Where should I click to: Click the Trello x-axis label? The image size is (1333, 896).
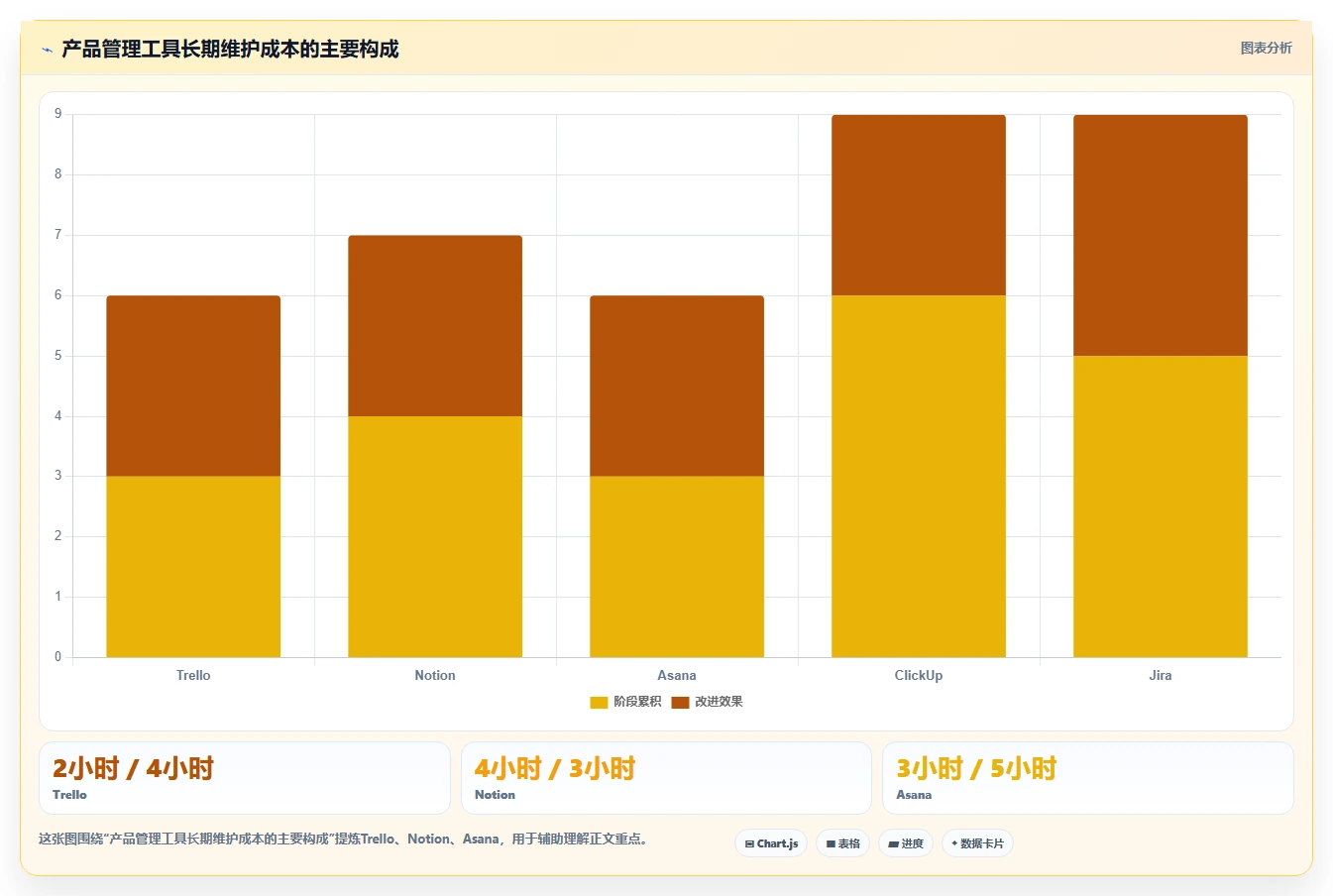click(193, 675)
